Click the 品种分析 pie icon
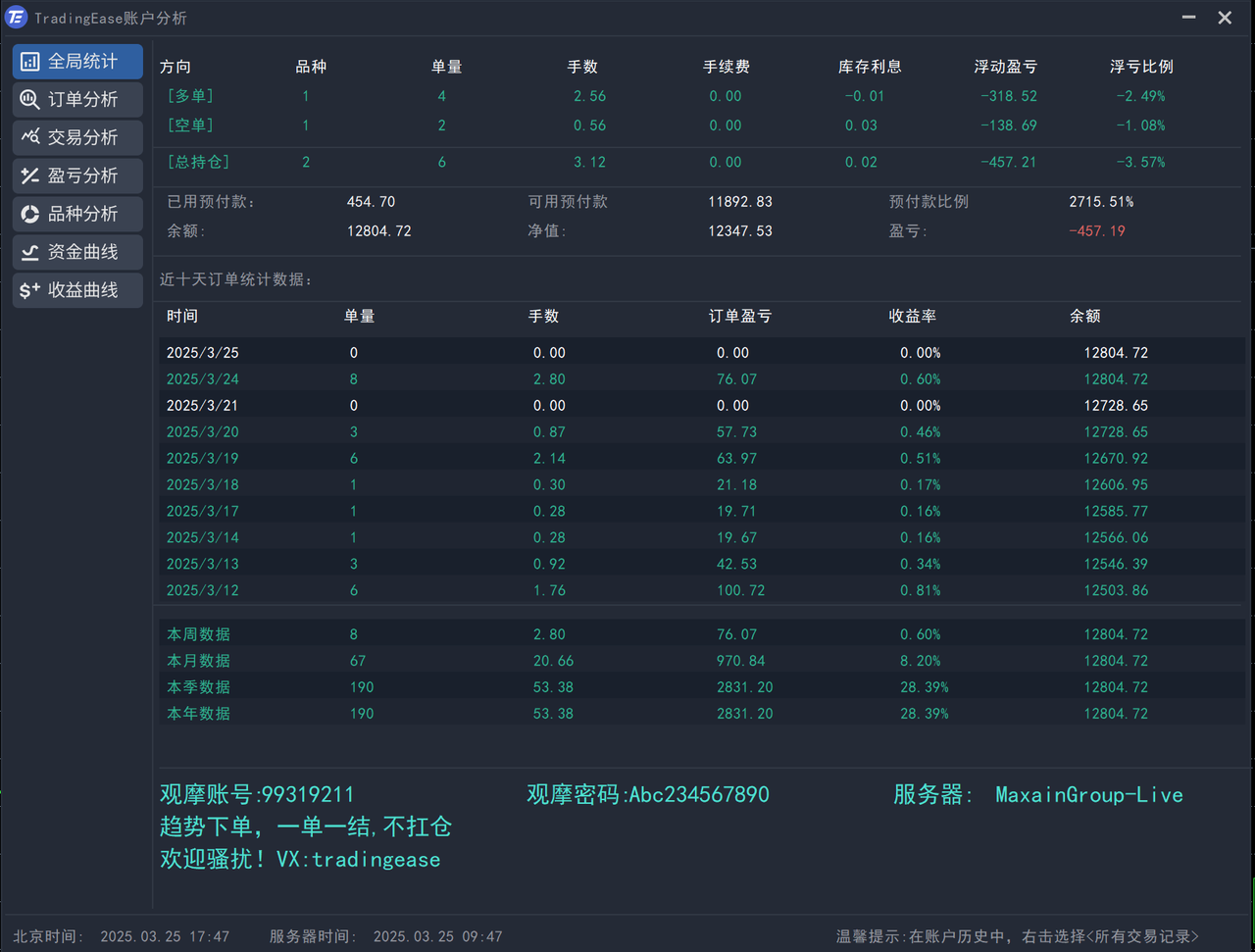 (x=30, y=214)
